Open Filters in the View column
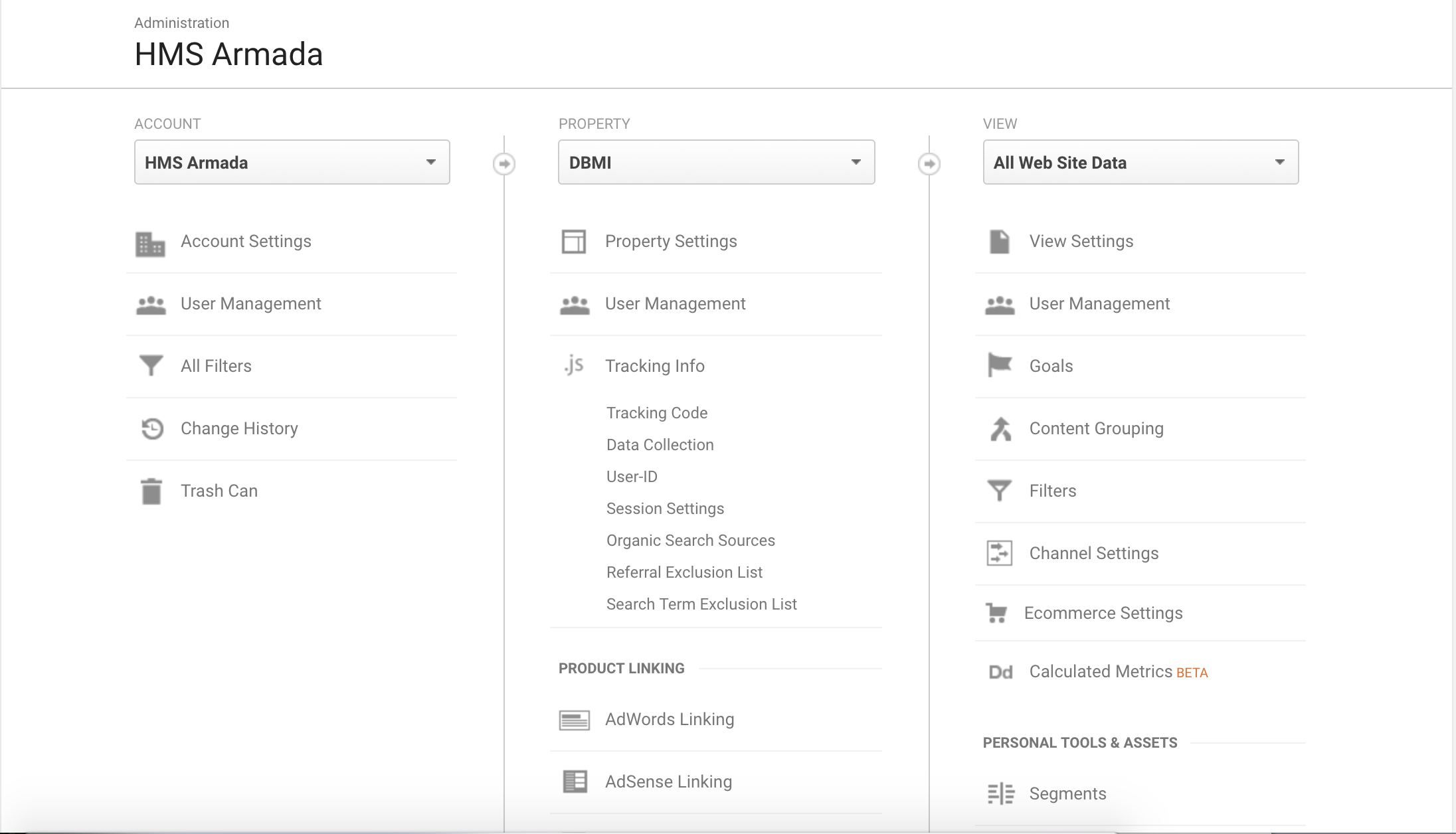Image resolution: width=1456 pixels, height=834 pixels. pos(1053,491)
